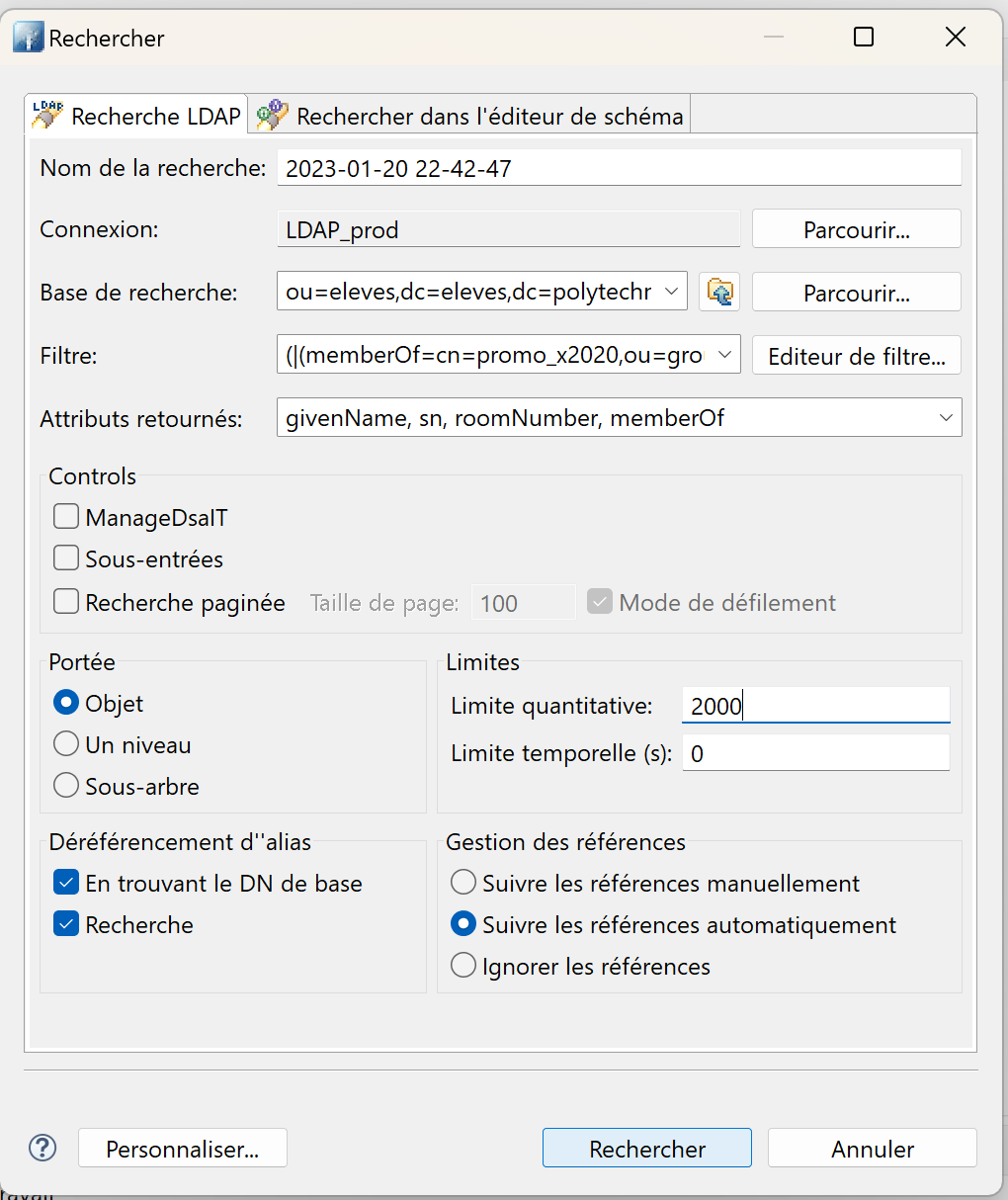The height and width of the screenshot is (1200, 1008).
Task: Uncheck En trouvant le DN de base
Action: (x=66, y=883)
